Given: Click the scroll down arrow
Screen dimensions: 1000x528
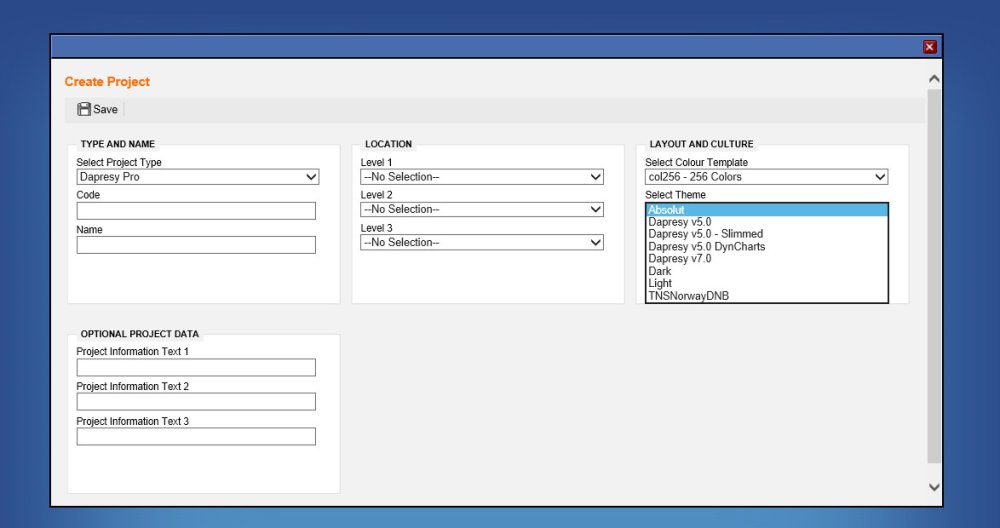Looking at the screenshot, I should (x=934, y=487).
